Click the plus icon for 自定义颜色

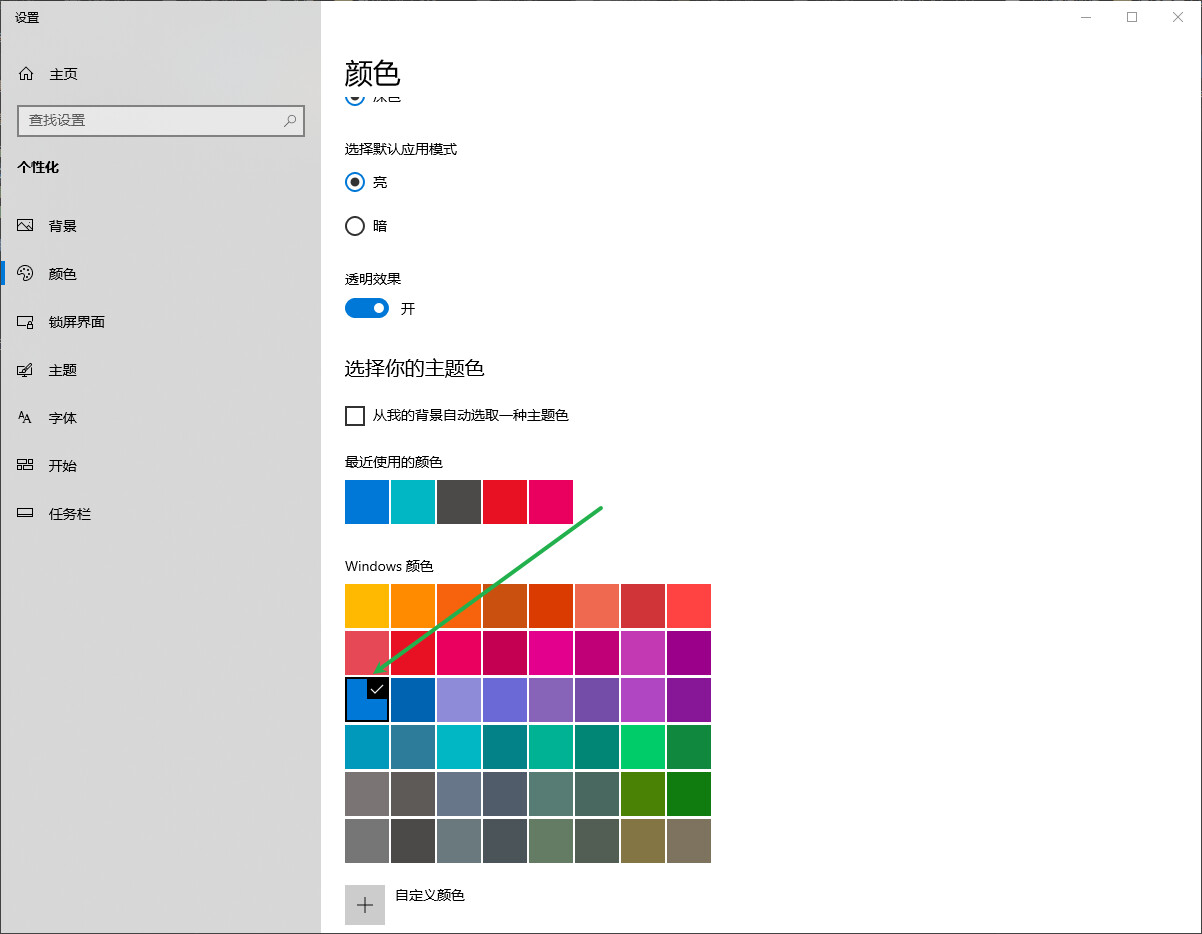pyautogui.click(x=365, y=905)
